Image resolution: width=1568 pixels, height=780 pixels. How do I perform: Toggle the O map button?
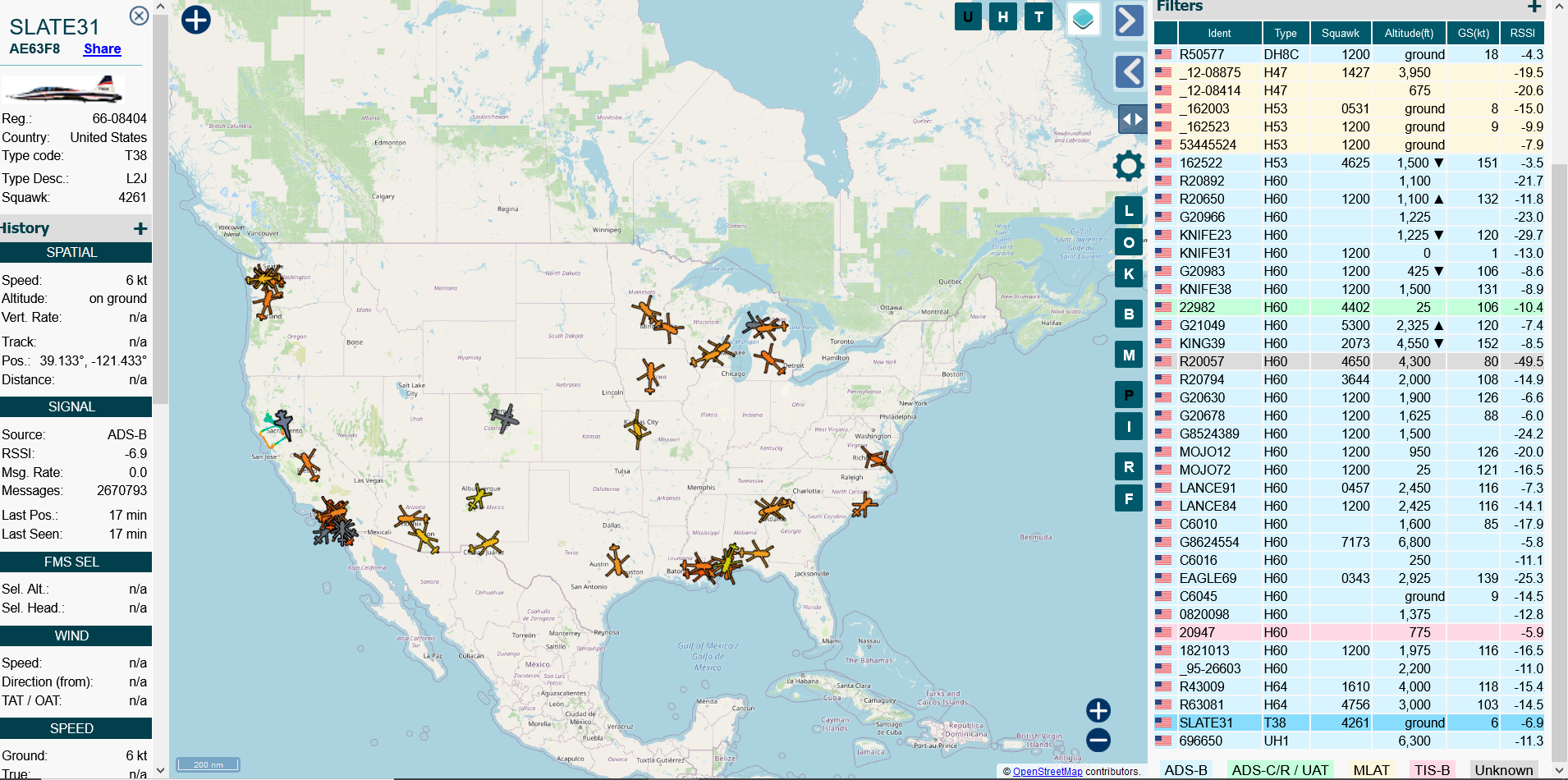point(1129,242)
